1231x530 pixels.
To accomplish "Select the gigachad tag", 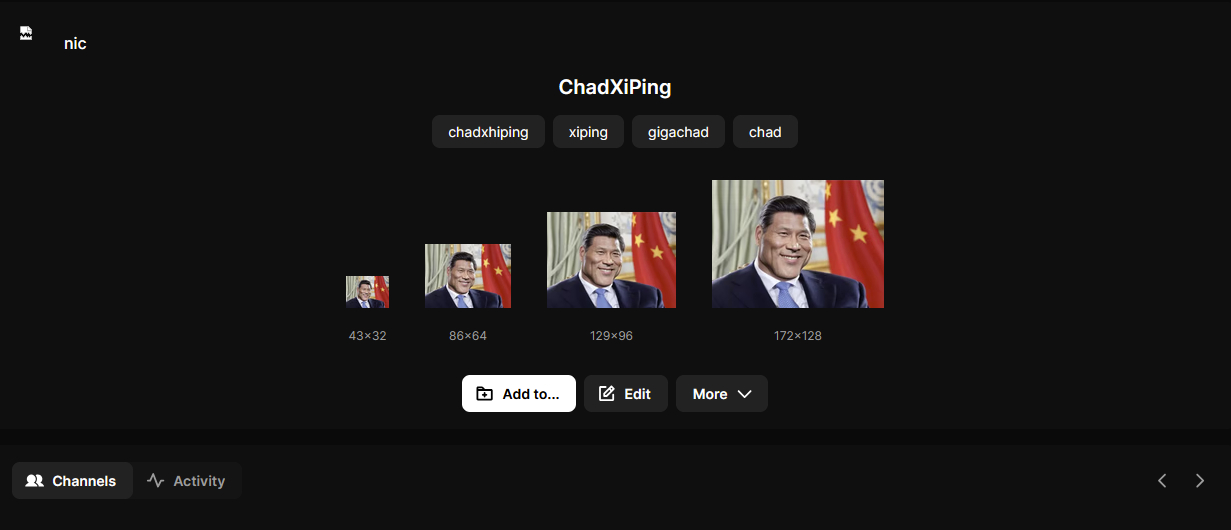I will pos(678,132).
